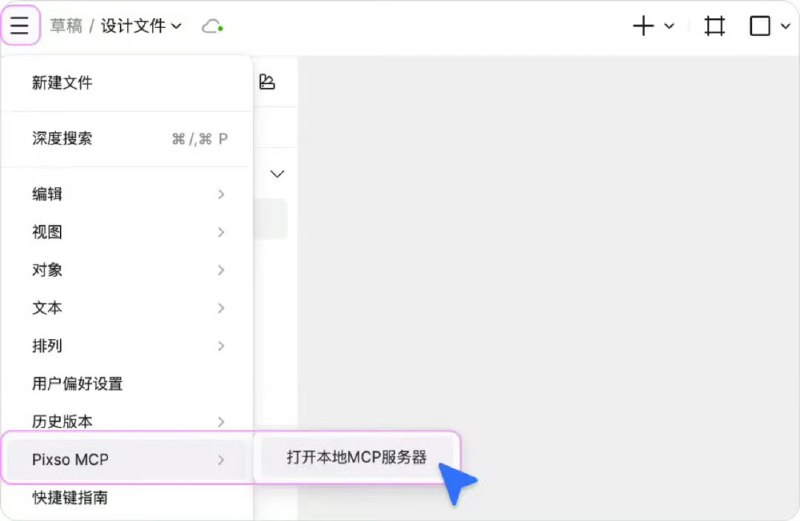Click chevron arrow on 历史版本 row
800x521 pixels.
[x=221, y=421]
